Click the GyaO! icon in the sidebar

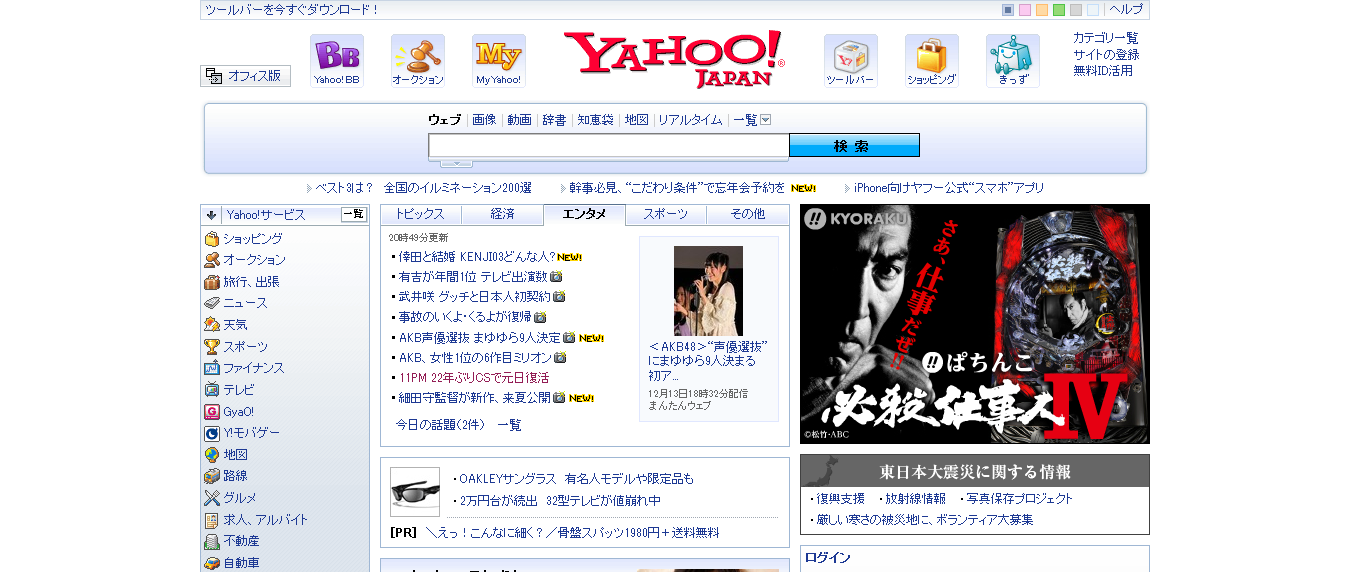tap(212, 412)
